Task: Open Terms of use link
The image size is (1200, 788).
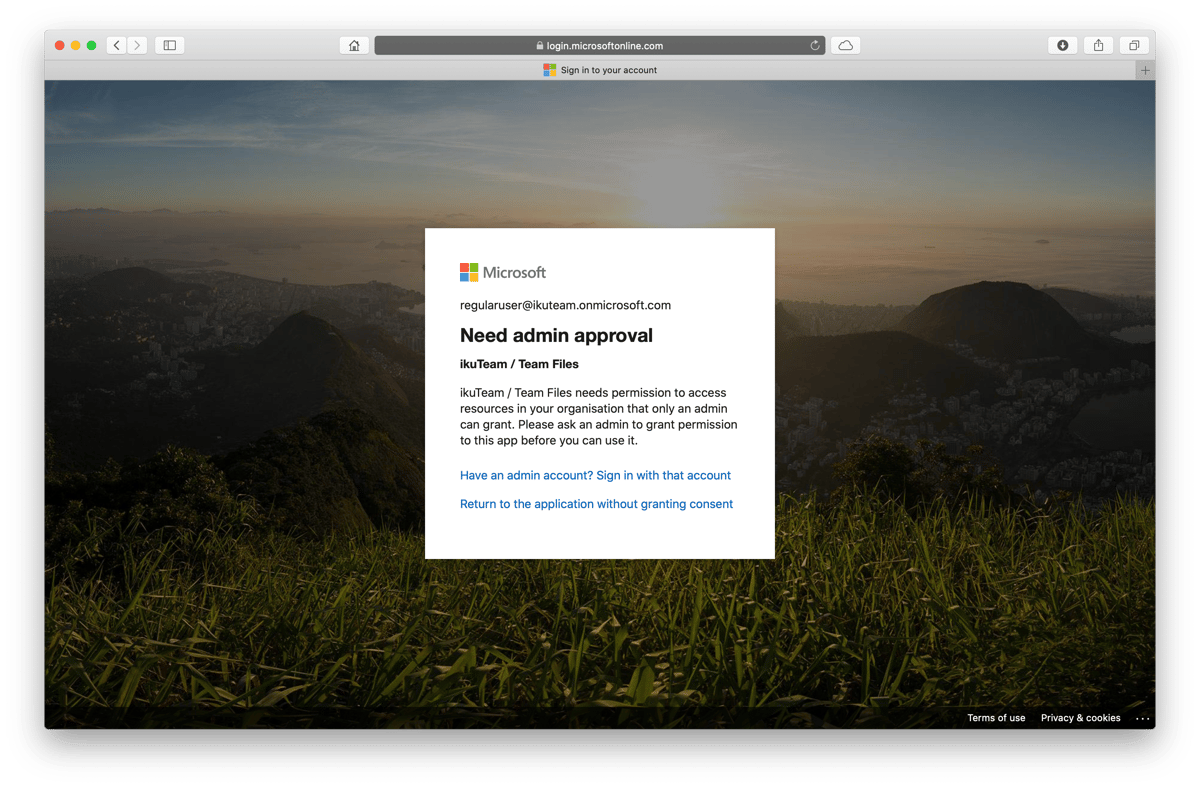Action: 996,718
